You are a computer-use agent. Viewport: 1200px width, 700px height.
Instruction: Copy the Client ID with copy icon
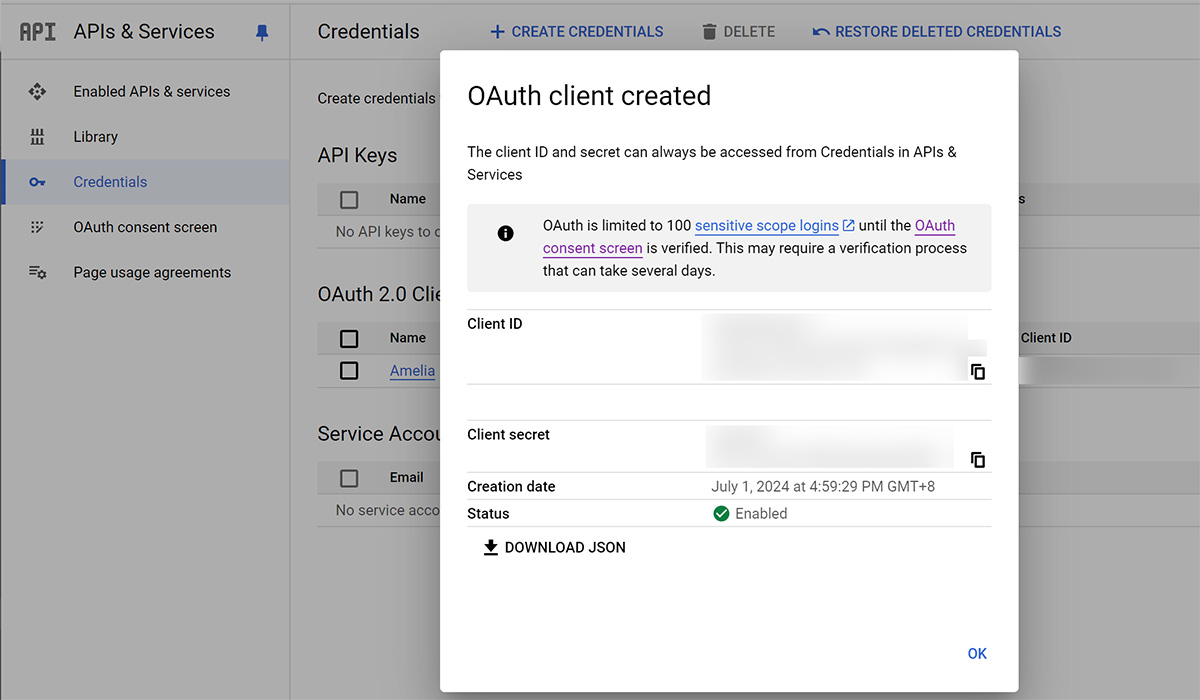click(977, 371)
